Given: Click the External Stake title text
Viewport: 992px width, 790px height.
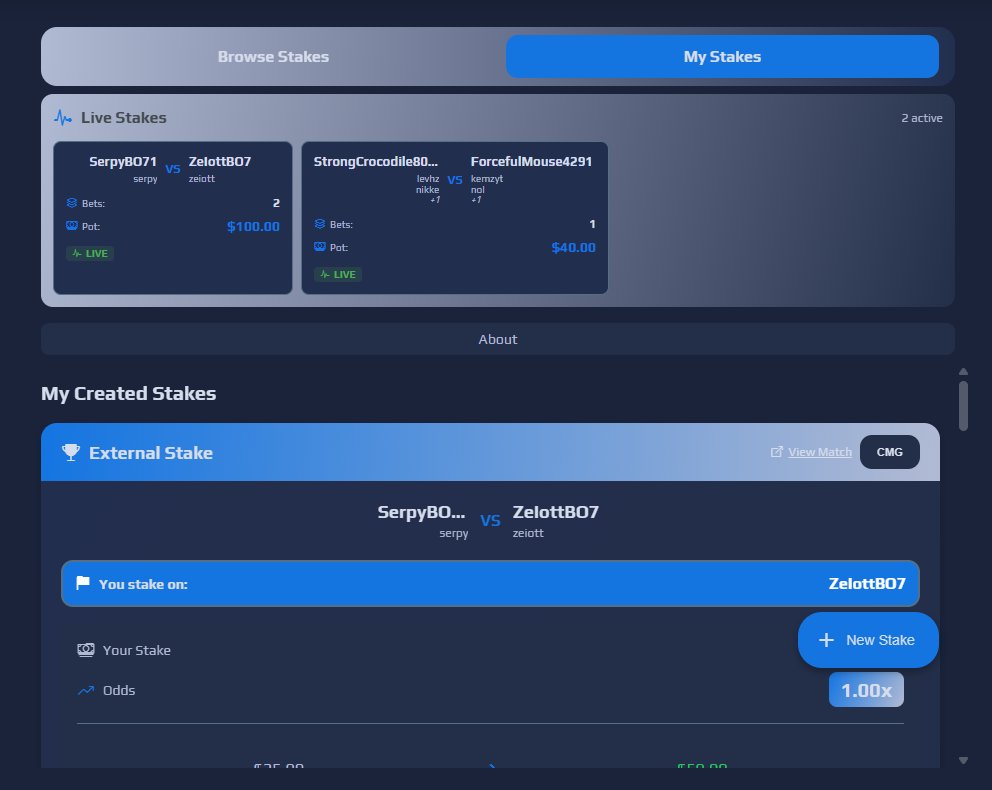Looking at the screenshot, I should point(151,453).
